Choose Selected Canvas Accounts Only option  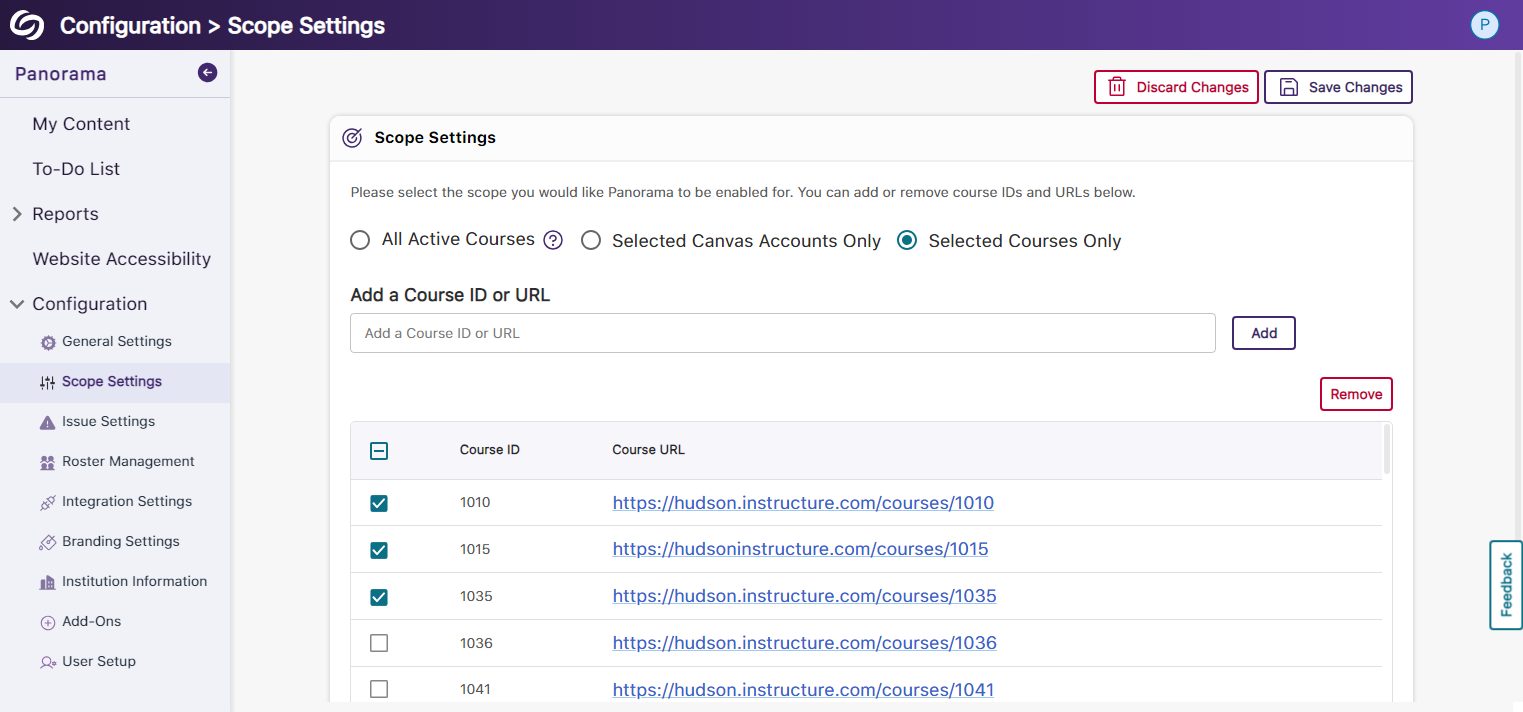[591, 241]
